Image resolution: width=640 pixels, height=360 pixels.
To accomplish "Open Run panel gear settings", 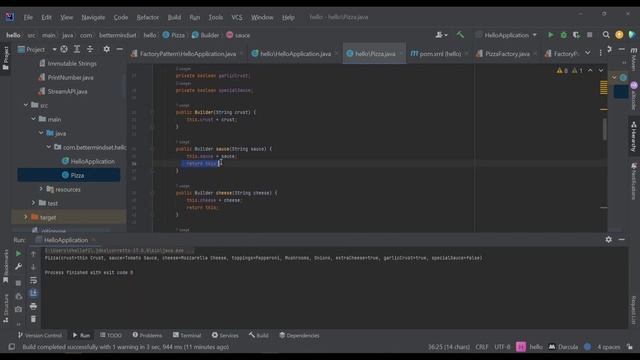I will click(x=609, y=240).
